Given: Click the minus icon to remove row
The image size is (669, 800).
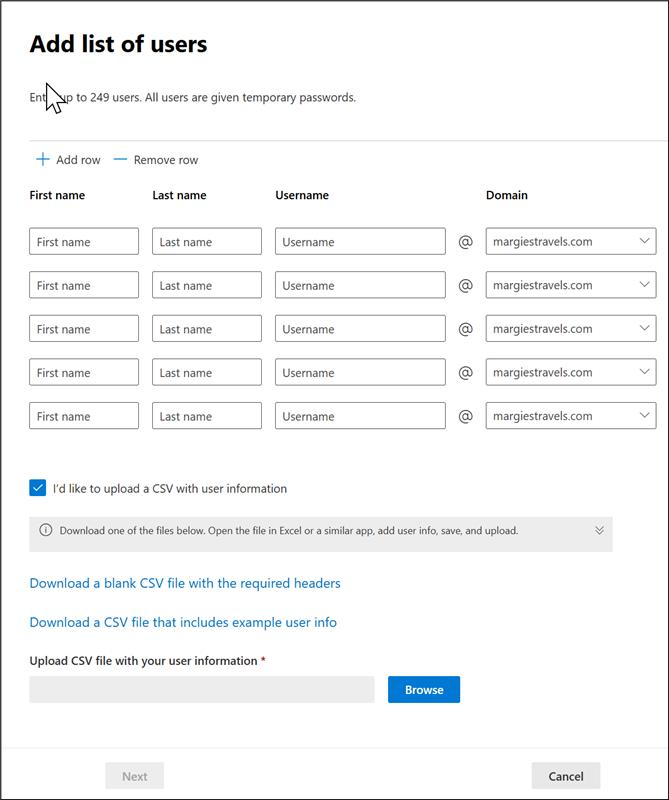Looking at the screenshot, I should [121, 160].
